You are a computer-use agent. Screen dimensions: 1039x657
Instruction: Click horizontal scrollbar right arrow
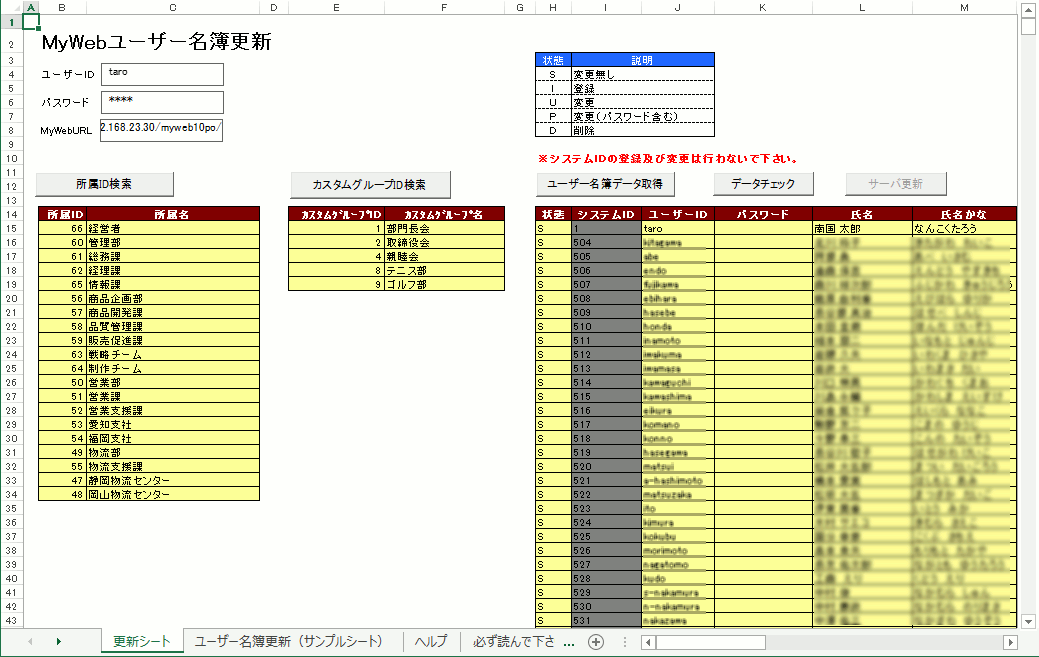pos(1011,642)
